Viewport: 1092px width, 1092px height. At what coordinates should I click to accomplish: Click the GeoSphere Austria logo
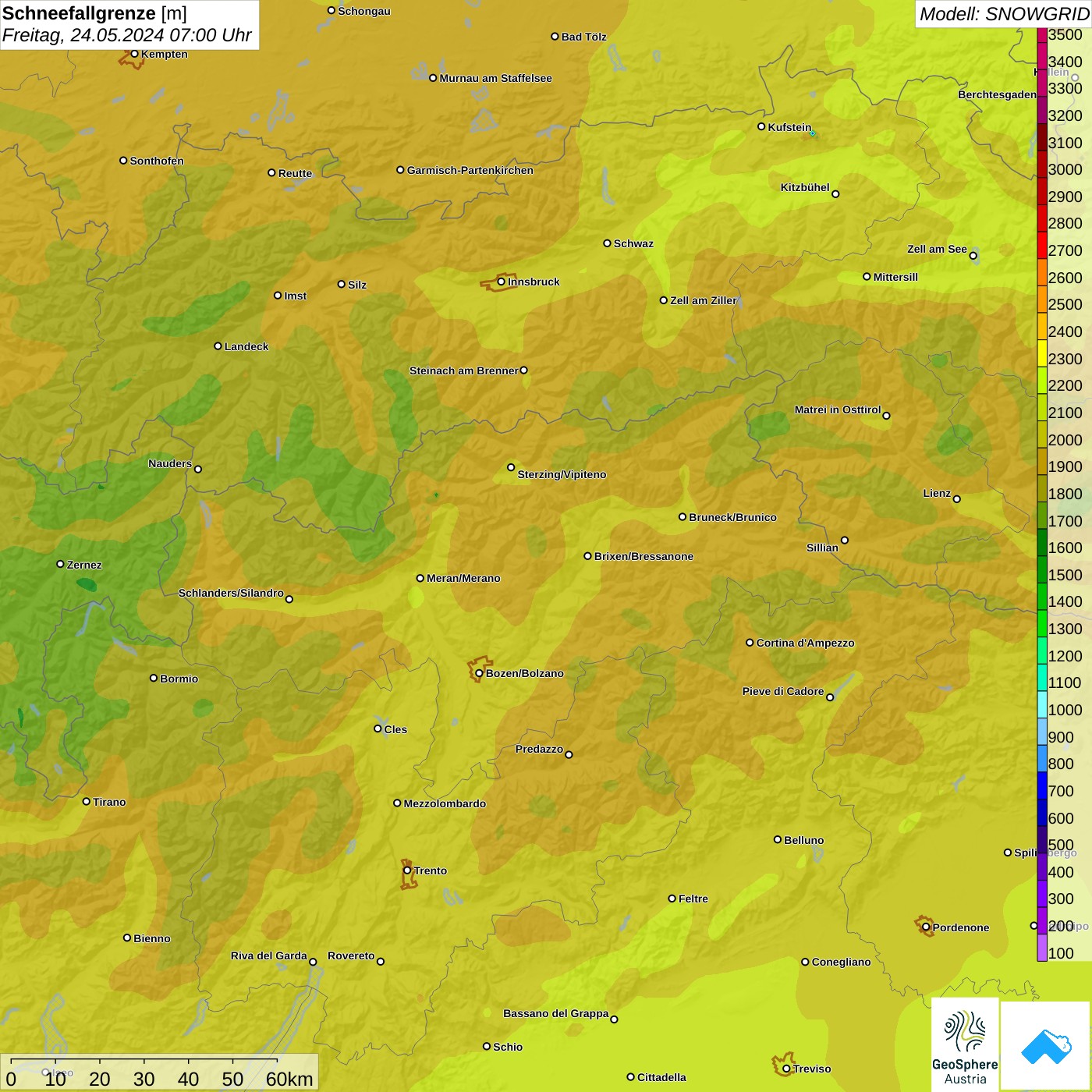965,1044
